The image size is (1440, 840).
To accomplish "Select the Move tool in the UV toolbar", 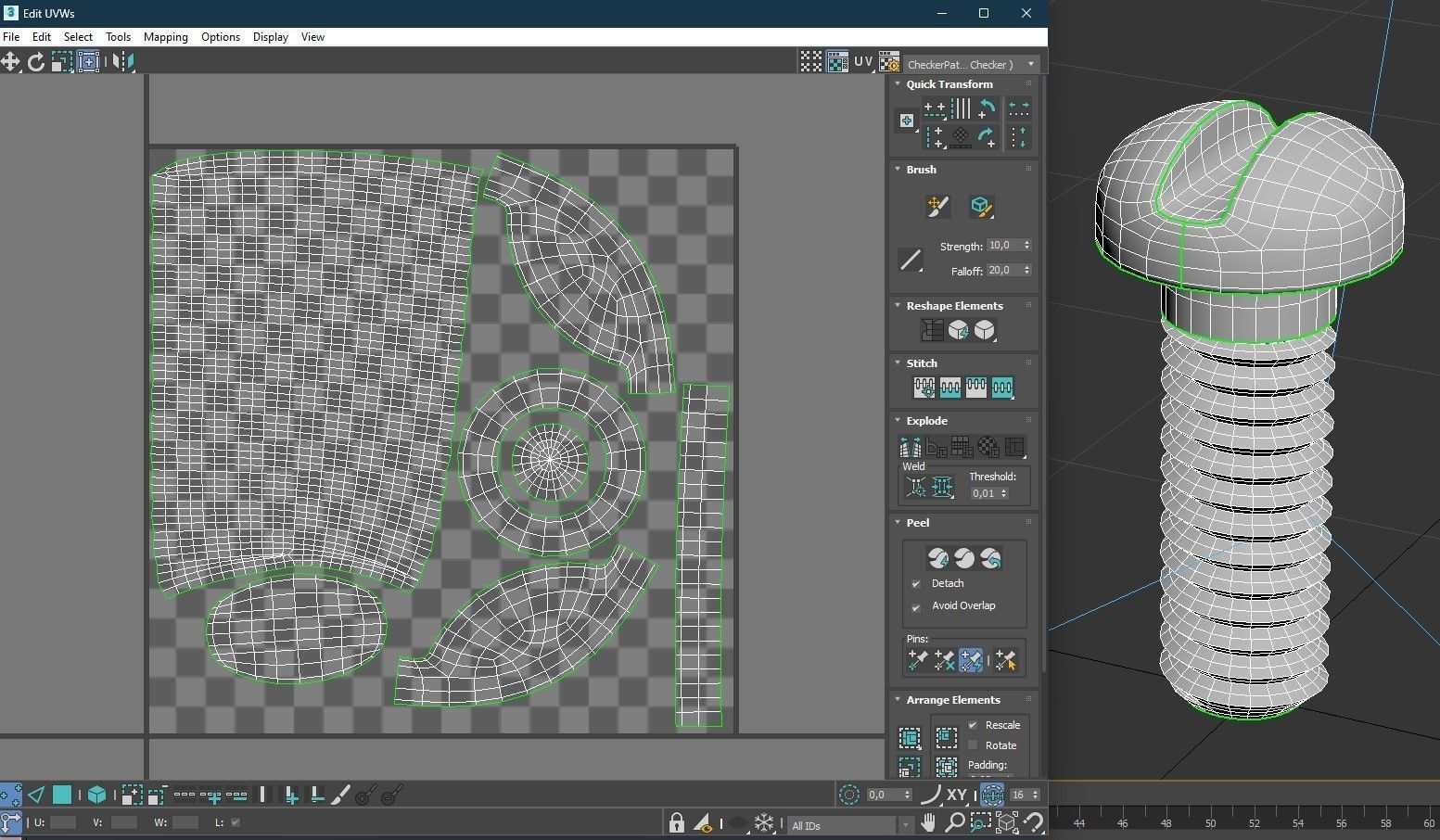I will tap(11, 61).
